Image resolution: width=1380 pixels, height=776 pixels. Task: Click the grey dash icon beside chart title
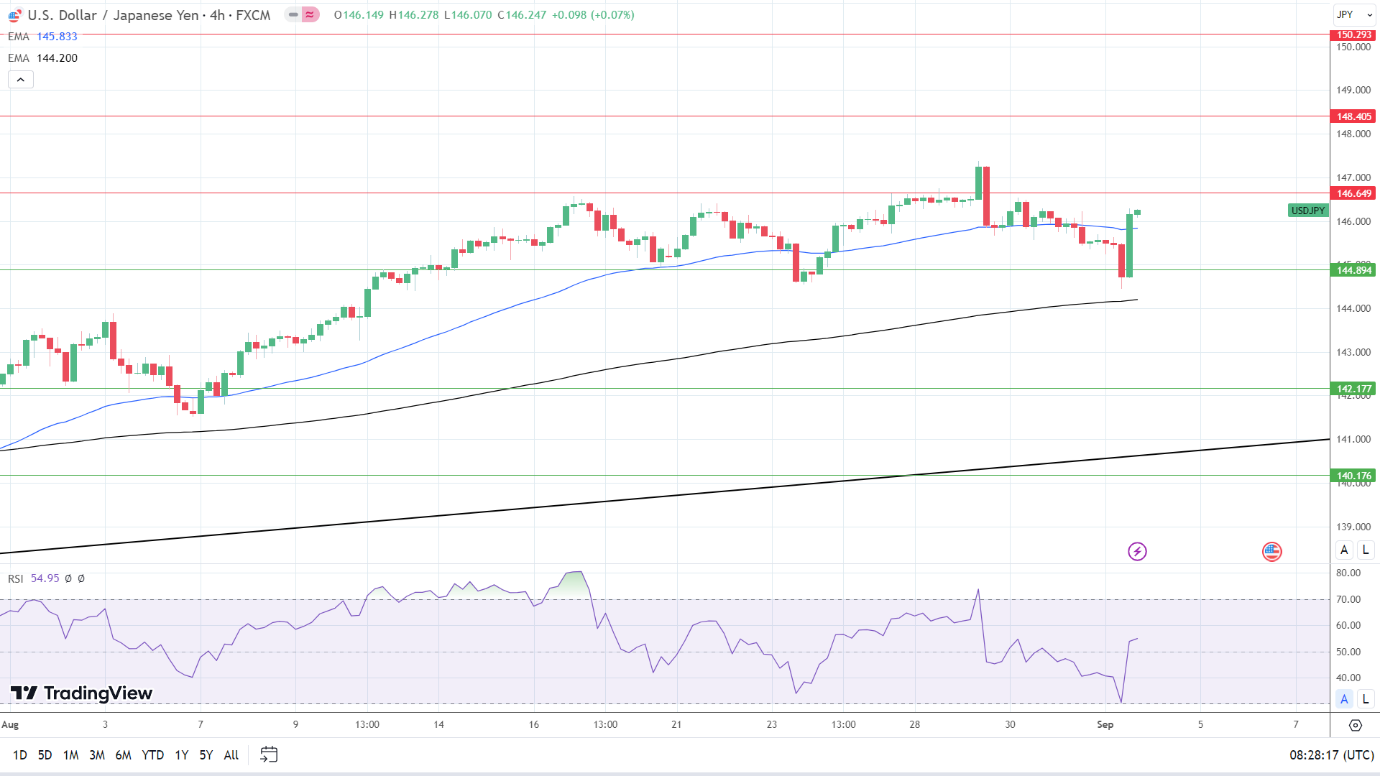coord(291,15)
